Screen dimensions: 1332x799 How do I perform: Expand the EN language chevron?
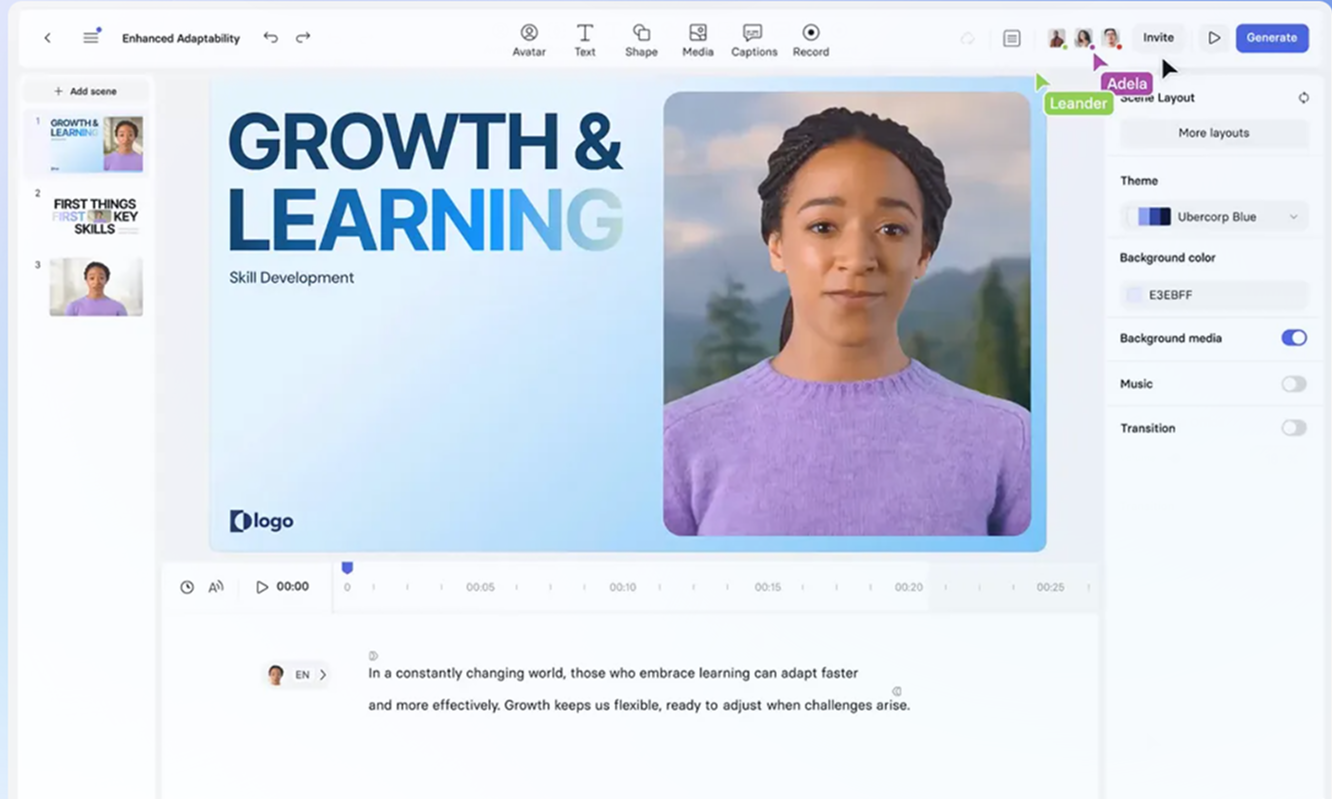[323, 675]
